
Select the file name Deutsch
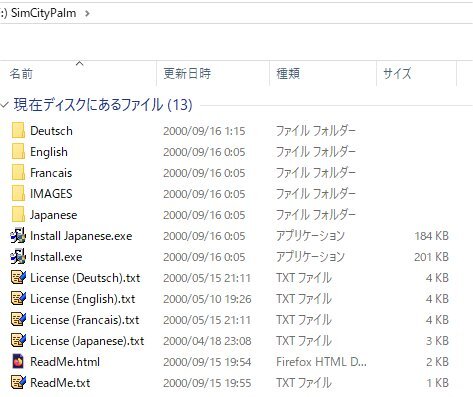tap(51, 131)
